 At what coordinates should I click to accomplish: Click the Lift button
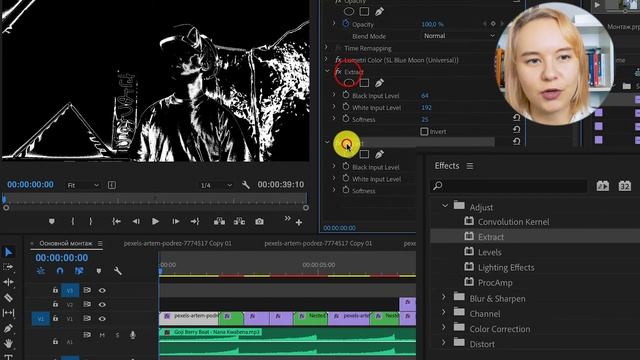point(219,221)
